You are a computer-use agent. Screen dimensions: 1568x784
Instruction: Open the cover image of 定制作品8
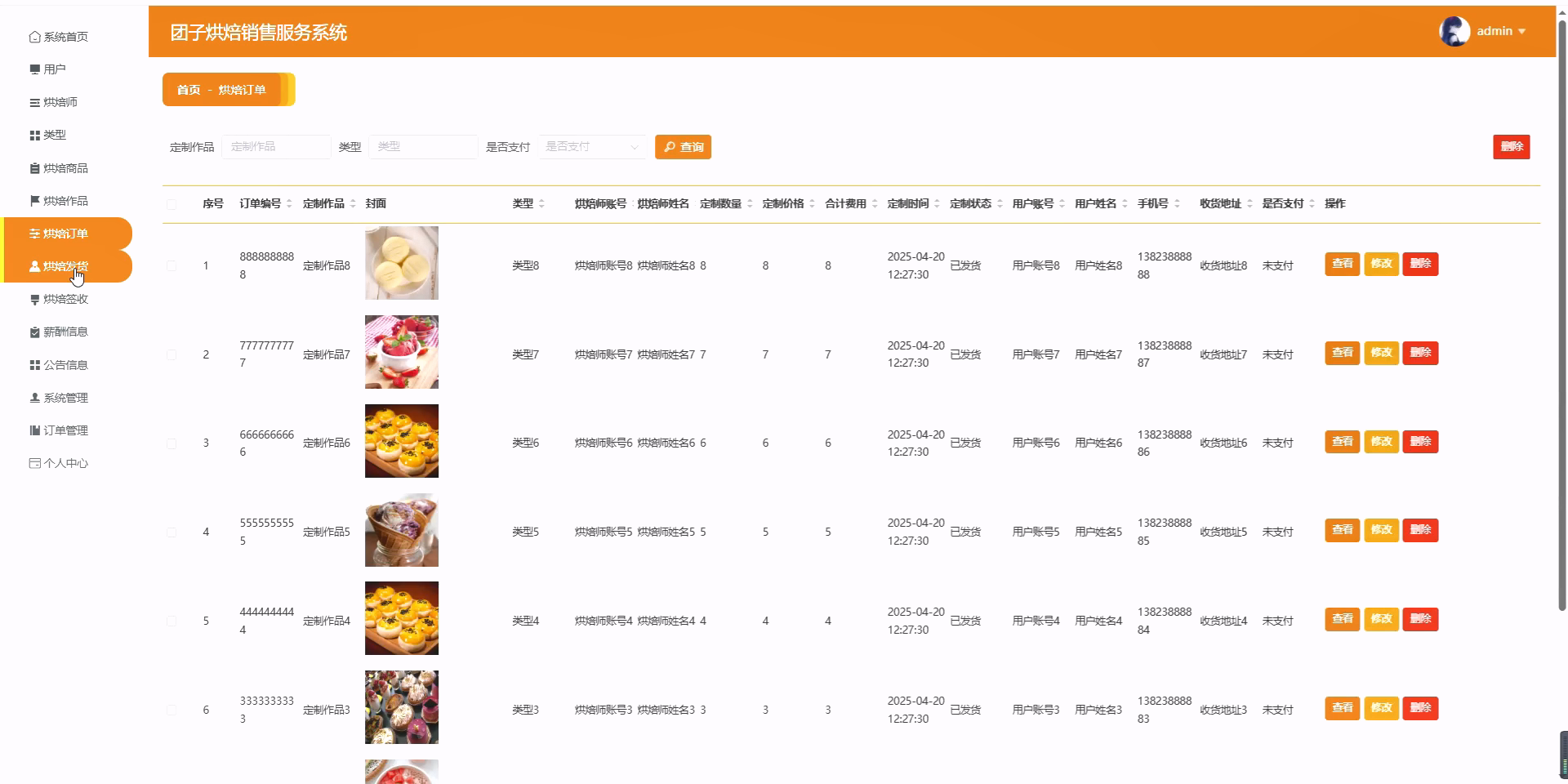tap(402, 263)
